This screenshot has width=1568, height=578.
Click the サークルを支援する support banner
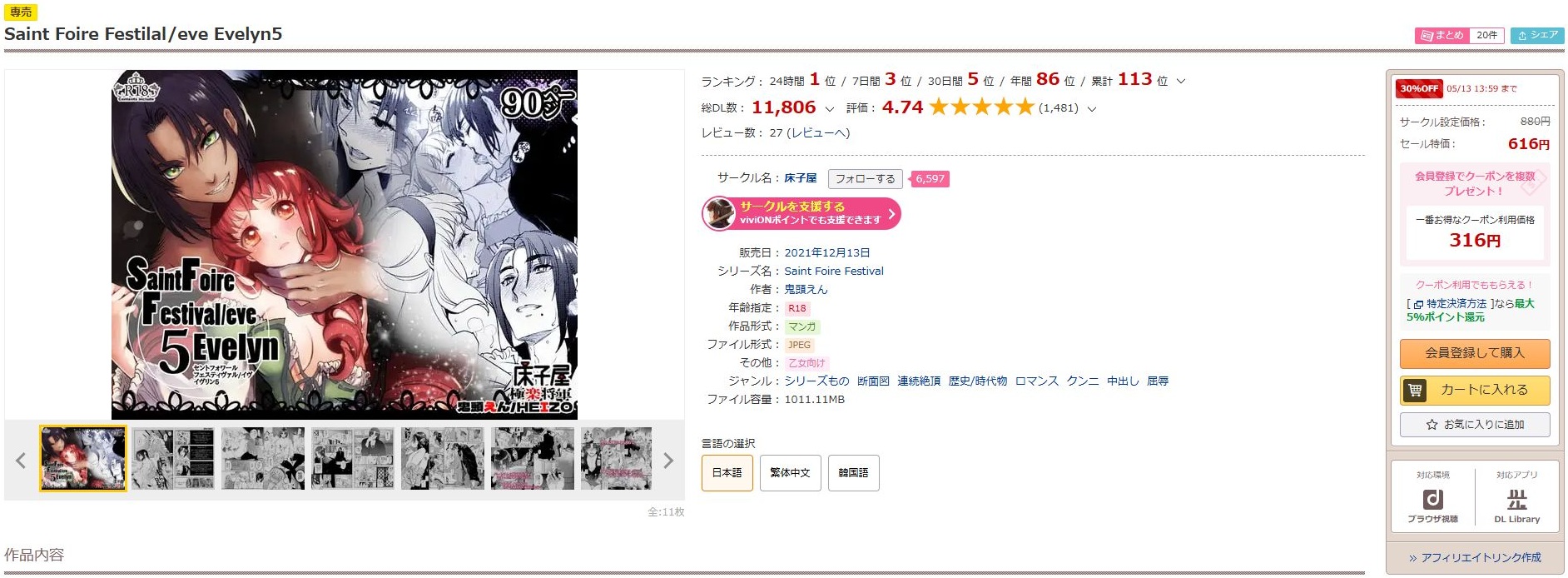click(801, 213)
